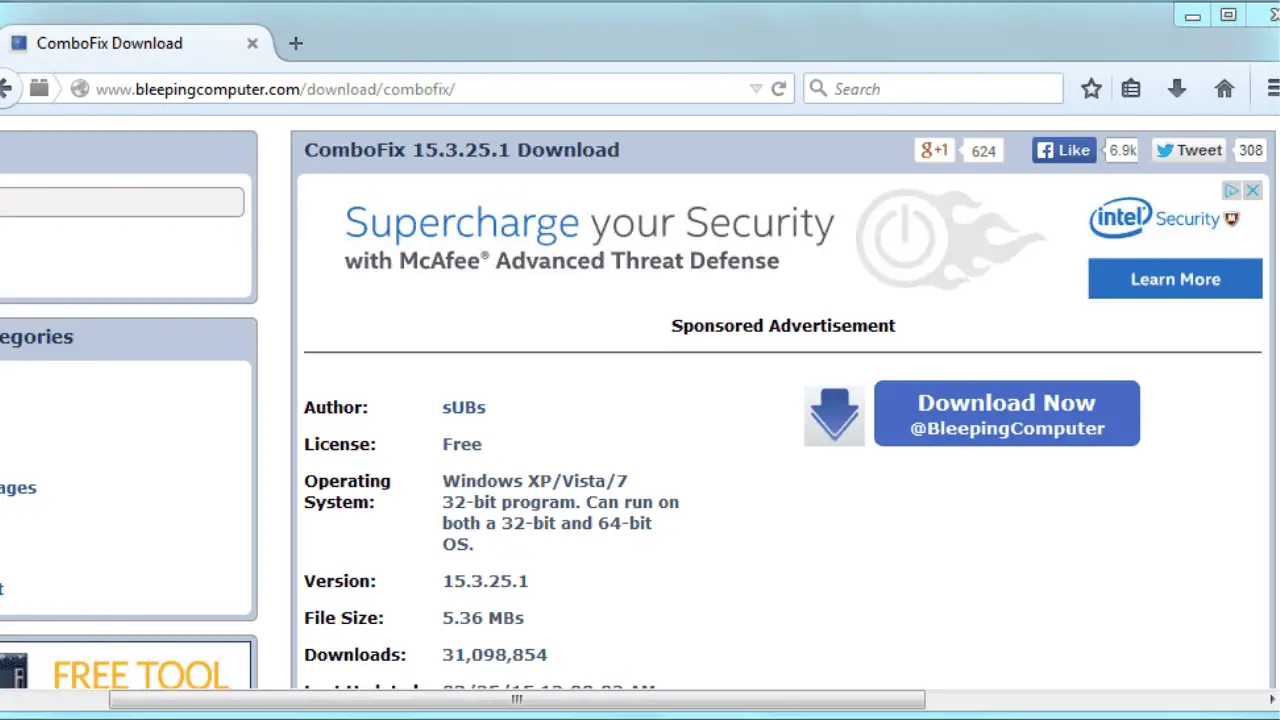Open the AdChoices icon on the ad

tap(1232, 190)
